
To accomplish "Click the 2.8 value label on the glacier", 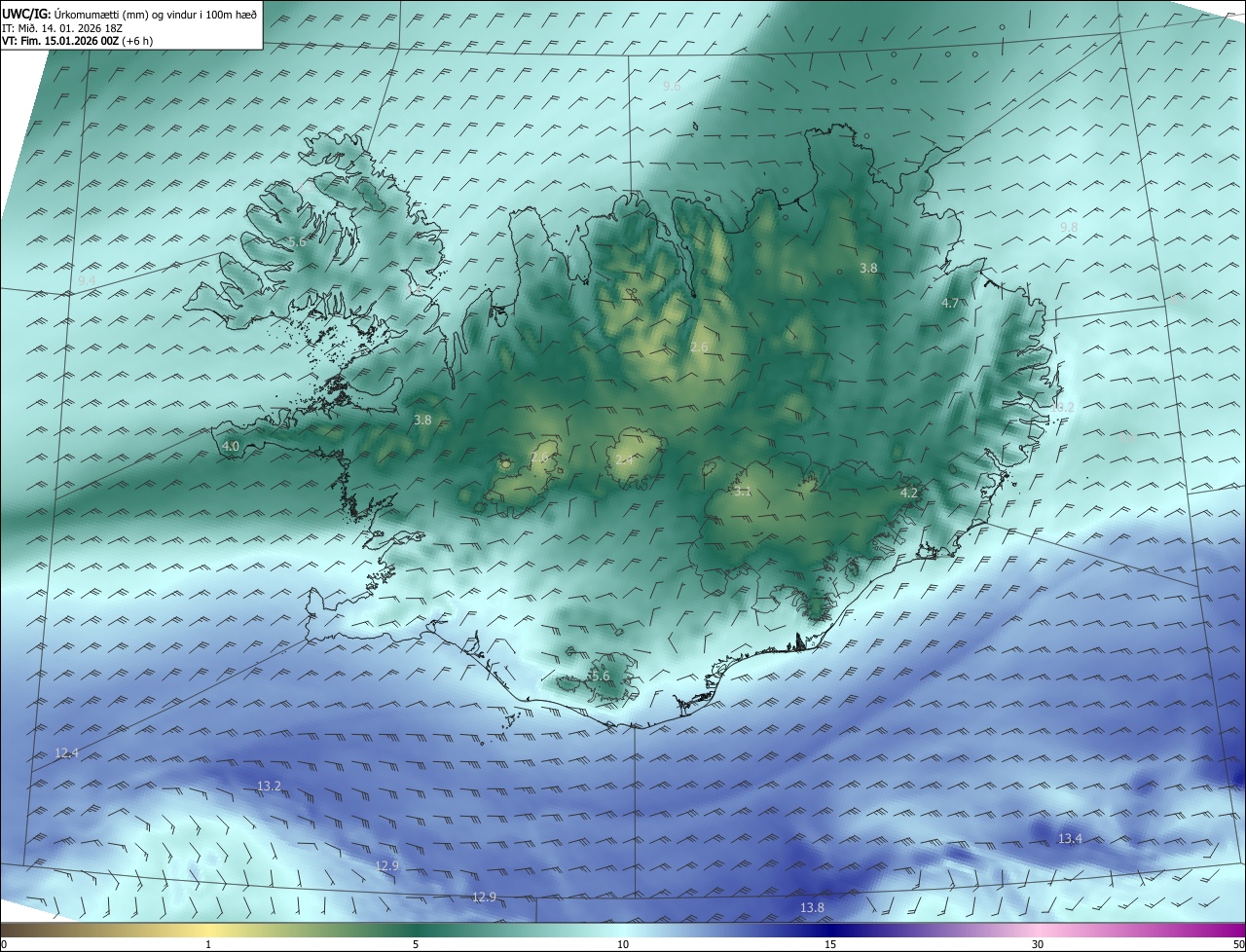I will [x=540, y=458].
